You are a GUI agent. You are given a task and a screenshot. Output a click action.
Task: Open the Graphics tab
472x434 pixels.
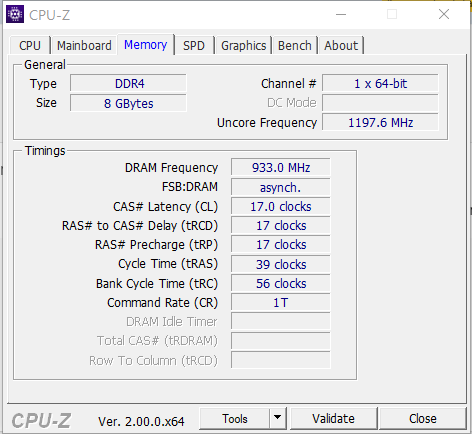[x=244, y=45]
